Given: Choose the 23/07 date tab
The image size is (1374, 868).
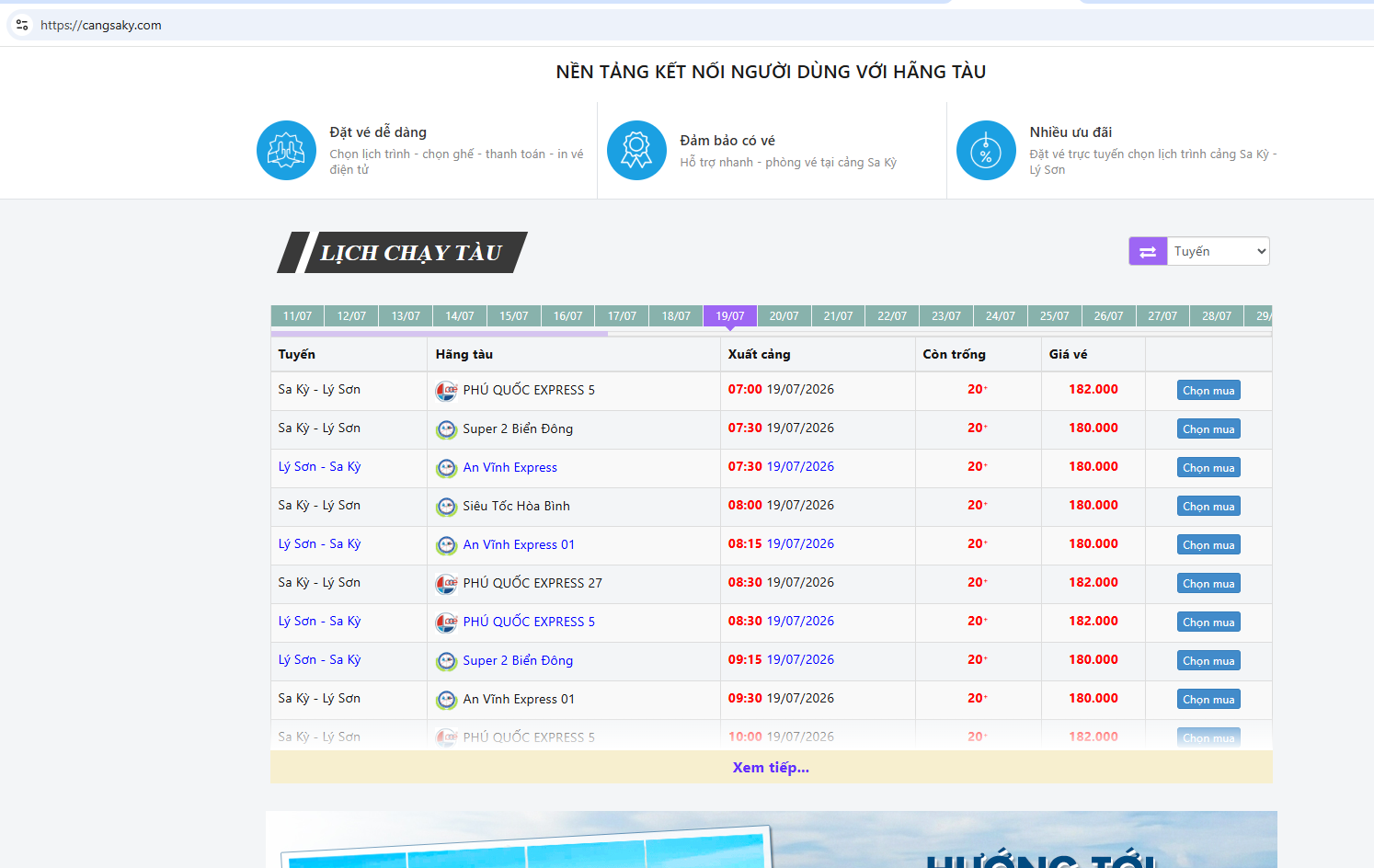Looking at the screenshot, I should 946,316.
